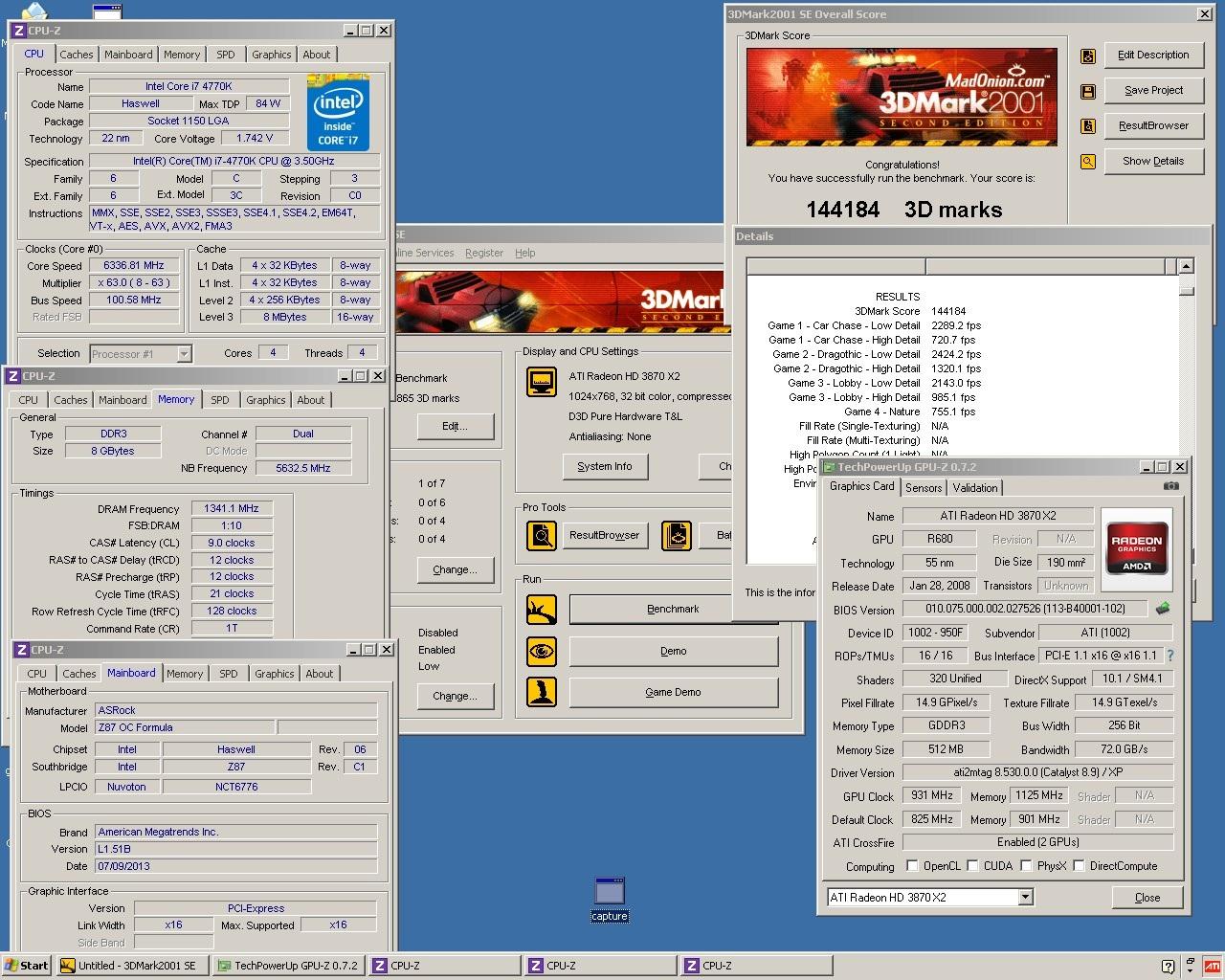This screenshot has width=1225, height=980.
Task: Click the DRAM Frequency value 1341.1 MHz
Action: (231, 508)
